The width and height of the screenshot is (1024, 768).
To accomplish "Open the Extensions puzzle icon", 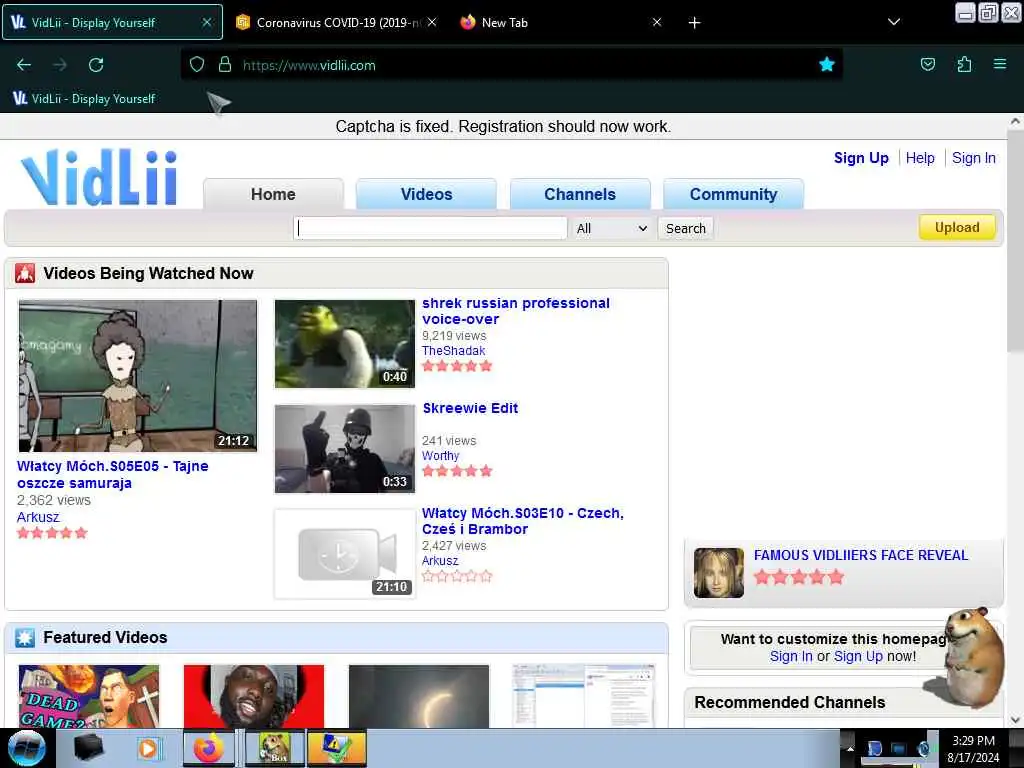I will pyautogui.click(x=964, y=64).
